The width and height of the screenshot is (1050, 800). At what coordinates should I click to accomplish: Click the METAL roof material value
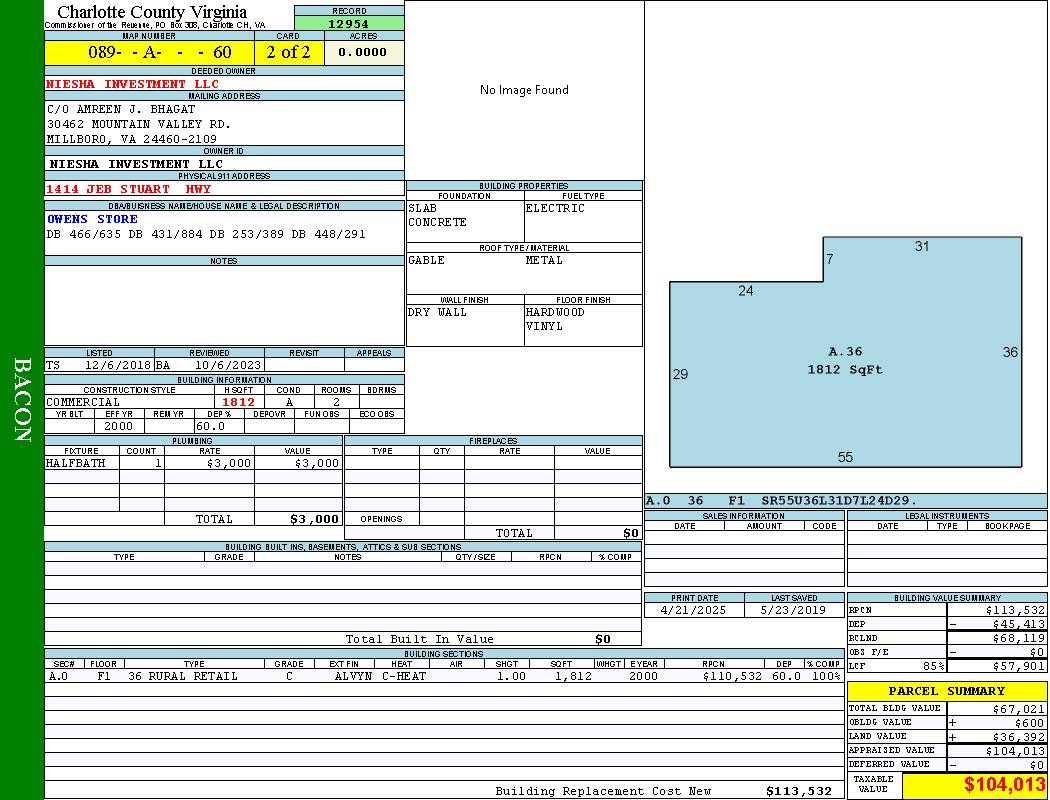(x=544, y=261)
